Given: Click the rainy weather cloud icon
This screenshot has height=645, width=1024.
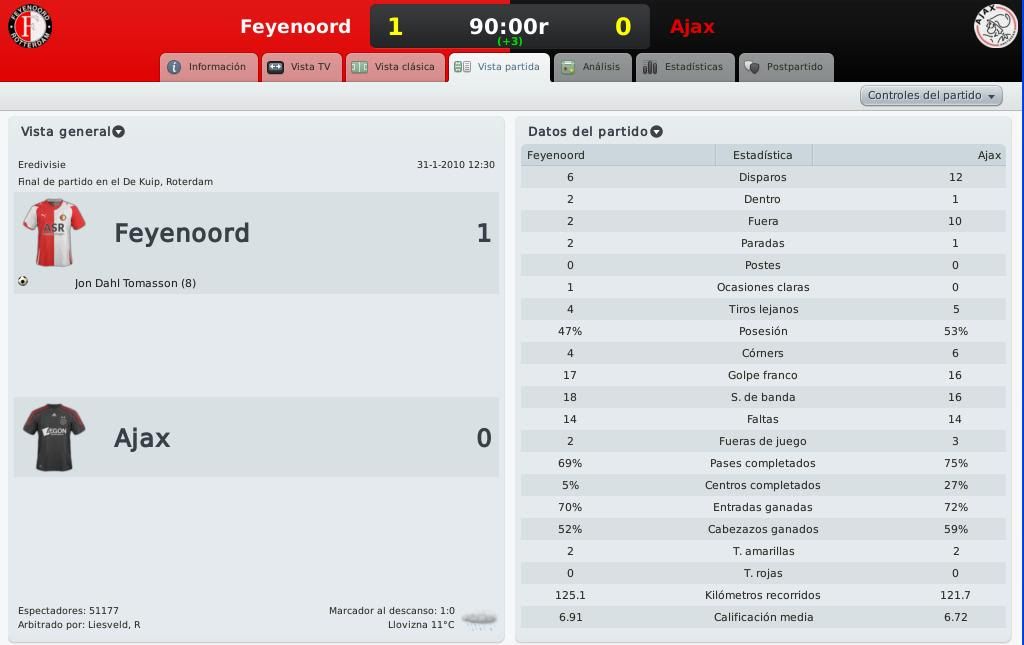Looking at the screenshot, I should (479, 618).
